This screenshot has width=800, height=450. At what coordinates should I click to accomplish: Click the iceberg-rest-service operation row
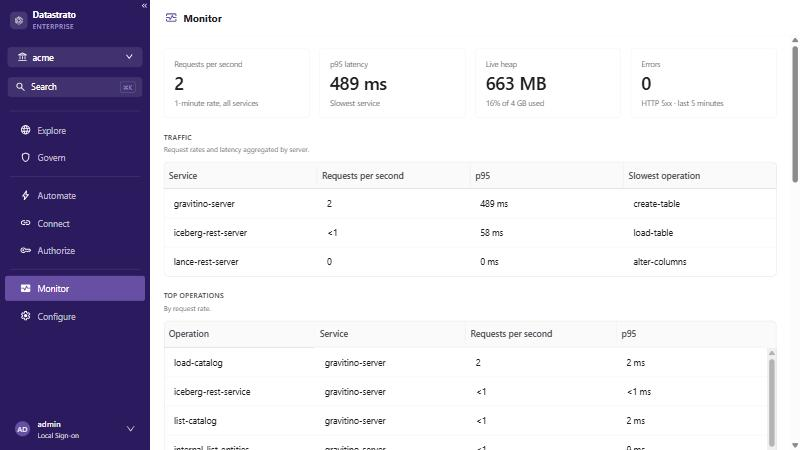point(465,392)
